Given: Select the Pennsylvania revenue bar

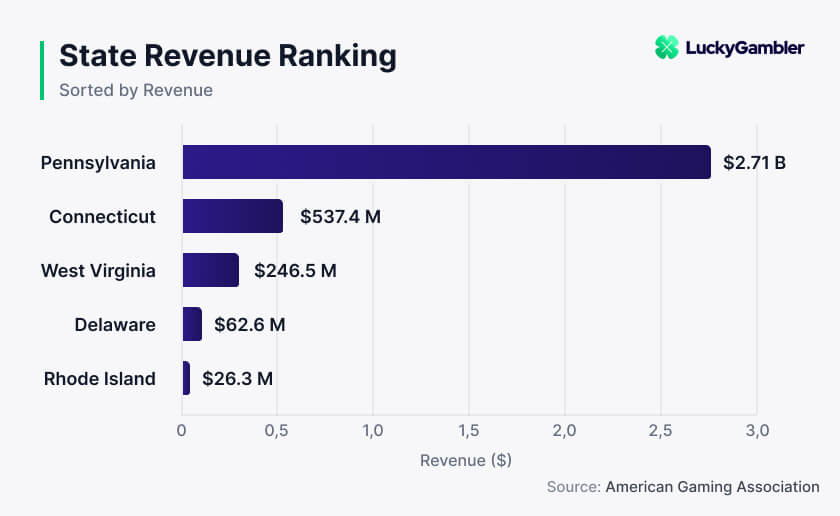Looking at the screenshot, I should (x=447, y=162).
